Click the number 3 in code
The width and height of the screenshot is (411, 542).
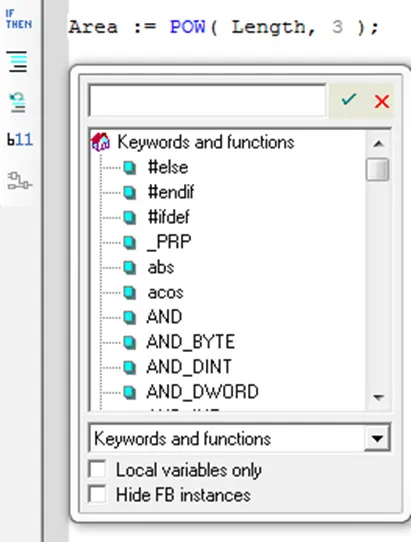tap(337, 27)
